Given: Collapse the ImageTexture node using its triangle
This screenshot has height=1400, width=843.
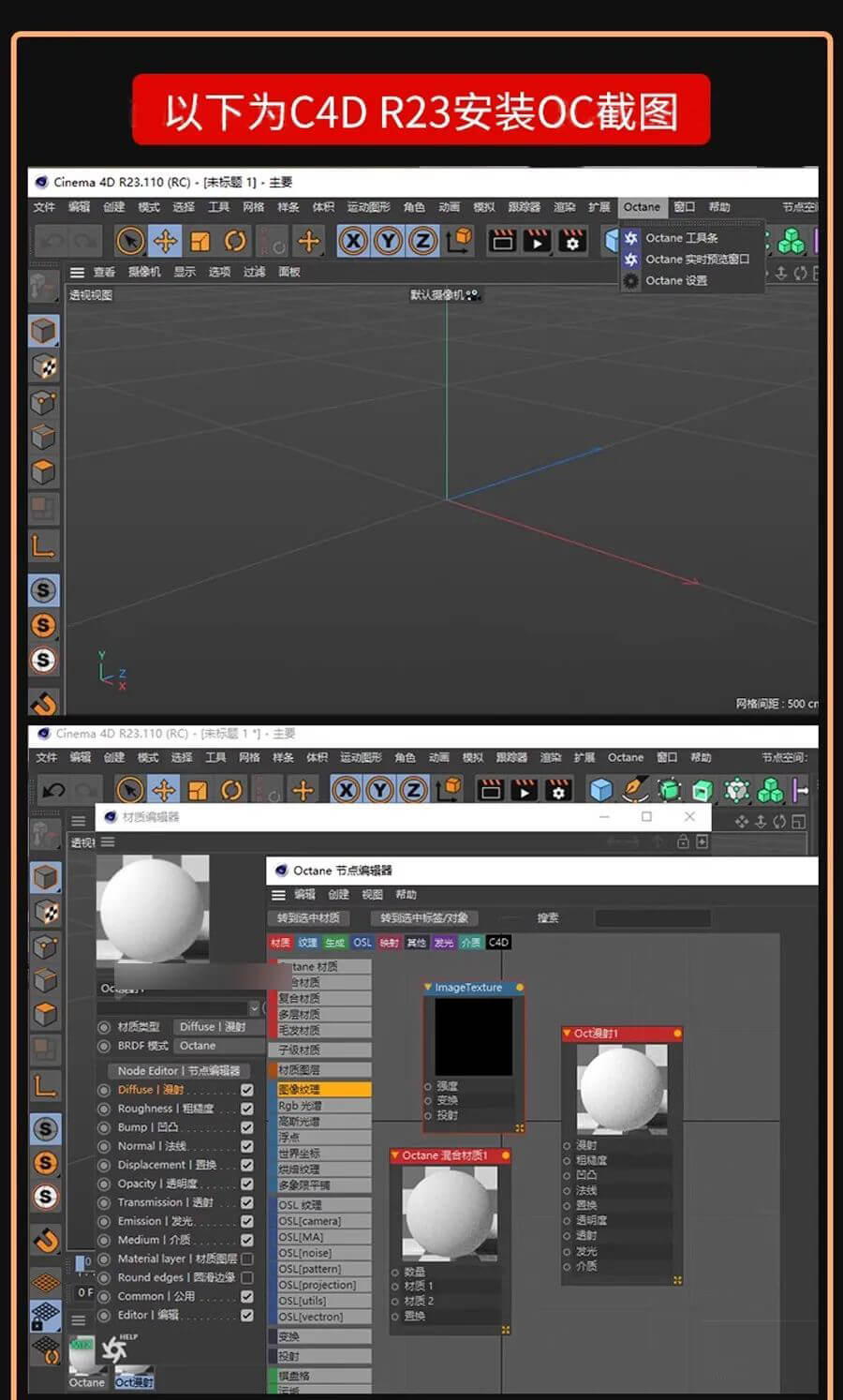Looking at the screenshot, I should point(428,988).
